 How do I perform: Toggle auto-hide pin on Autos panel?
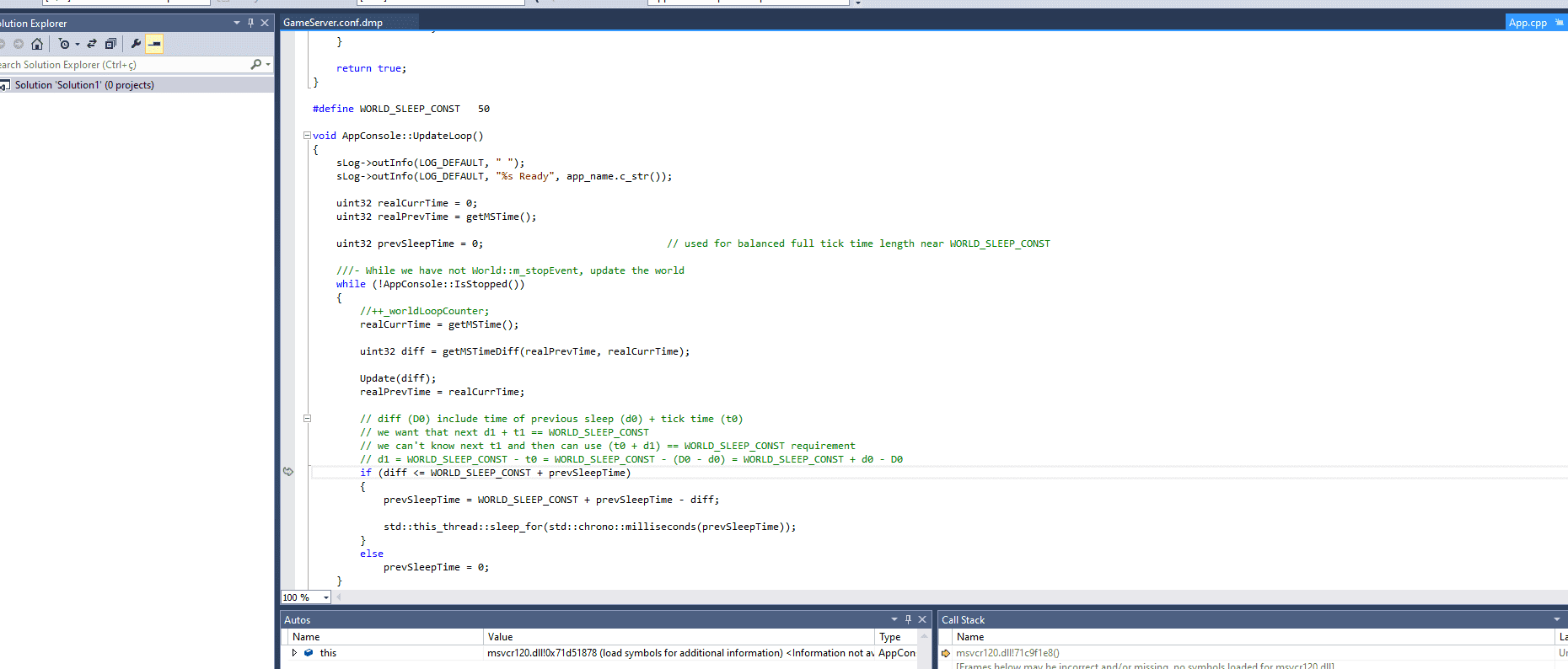coord(908,619)
